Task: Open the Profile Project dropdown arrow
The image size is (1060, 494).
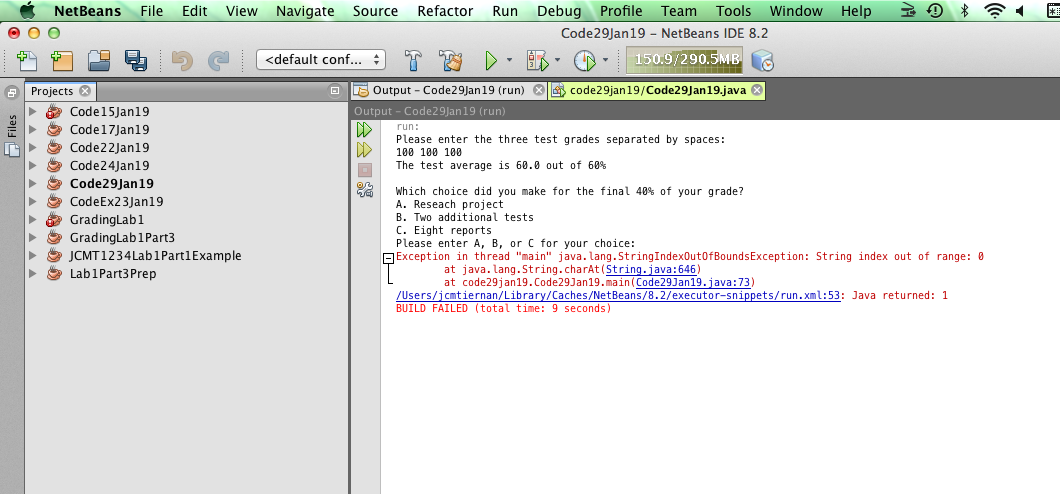Action: tap(605, 60)
